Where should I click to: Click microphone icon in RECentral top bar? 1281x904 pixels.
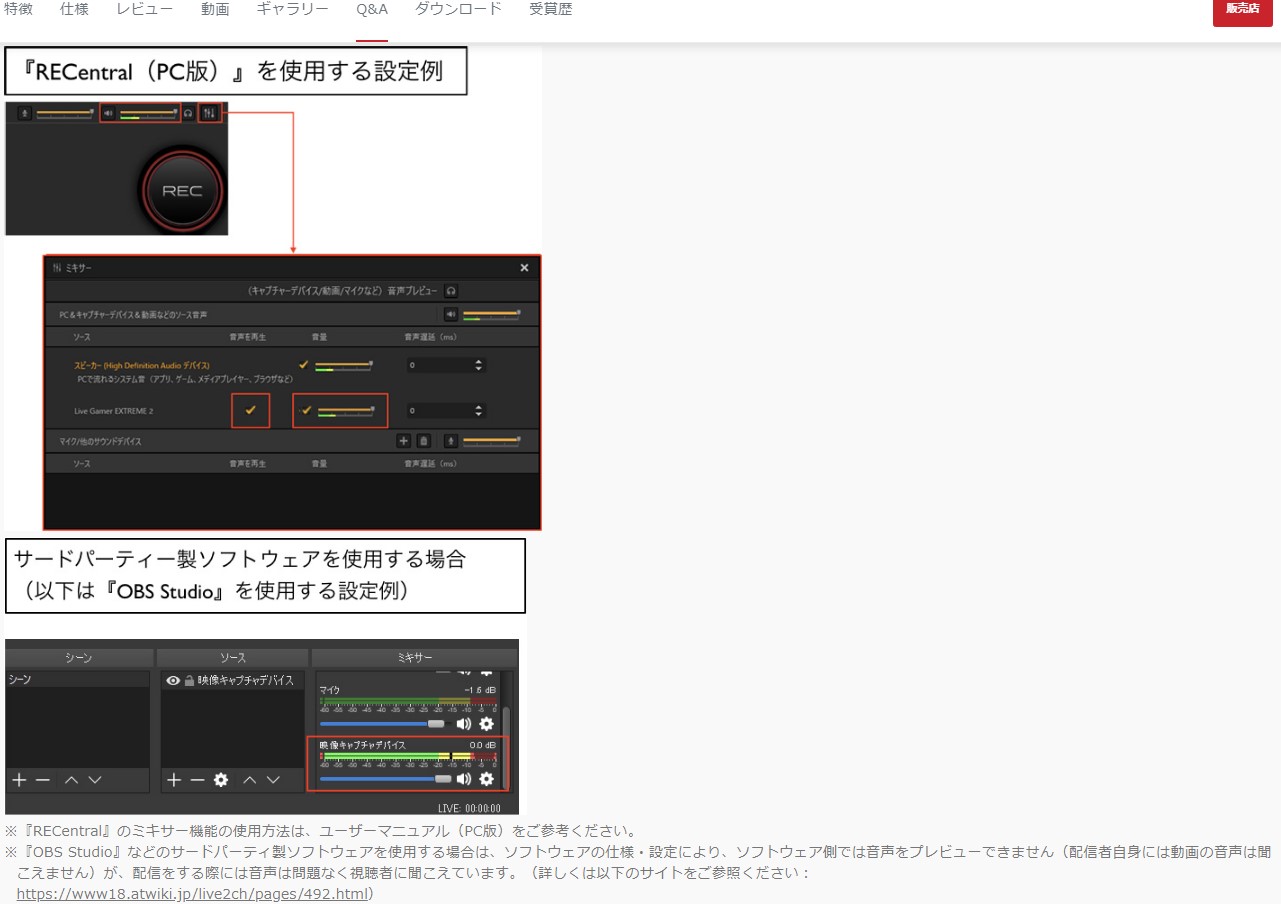(23, 113)
